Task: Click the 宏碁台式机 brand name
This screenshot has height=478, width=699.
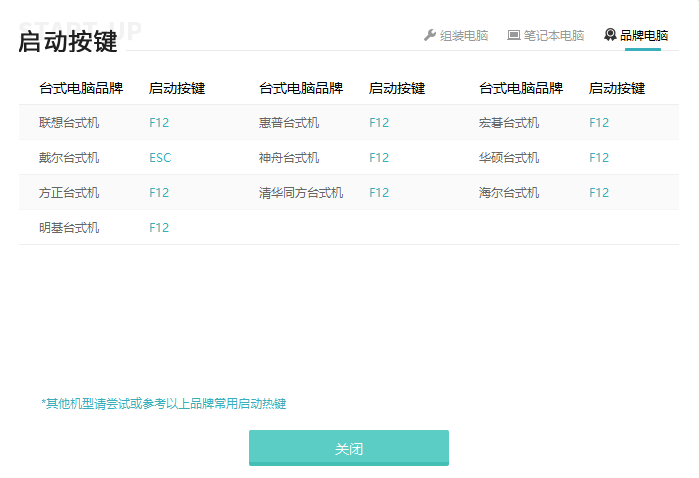Action: click(509, 123)
